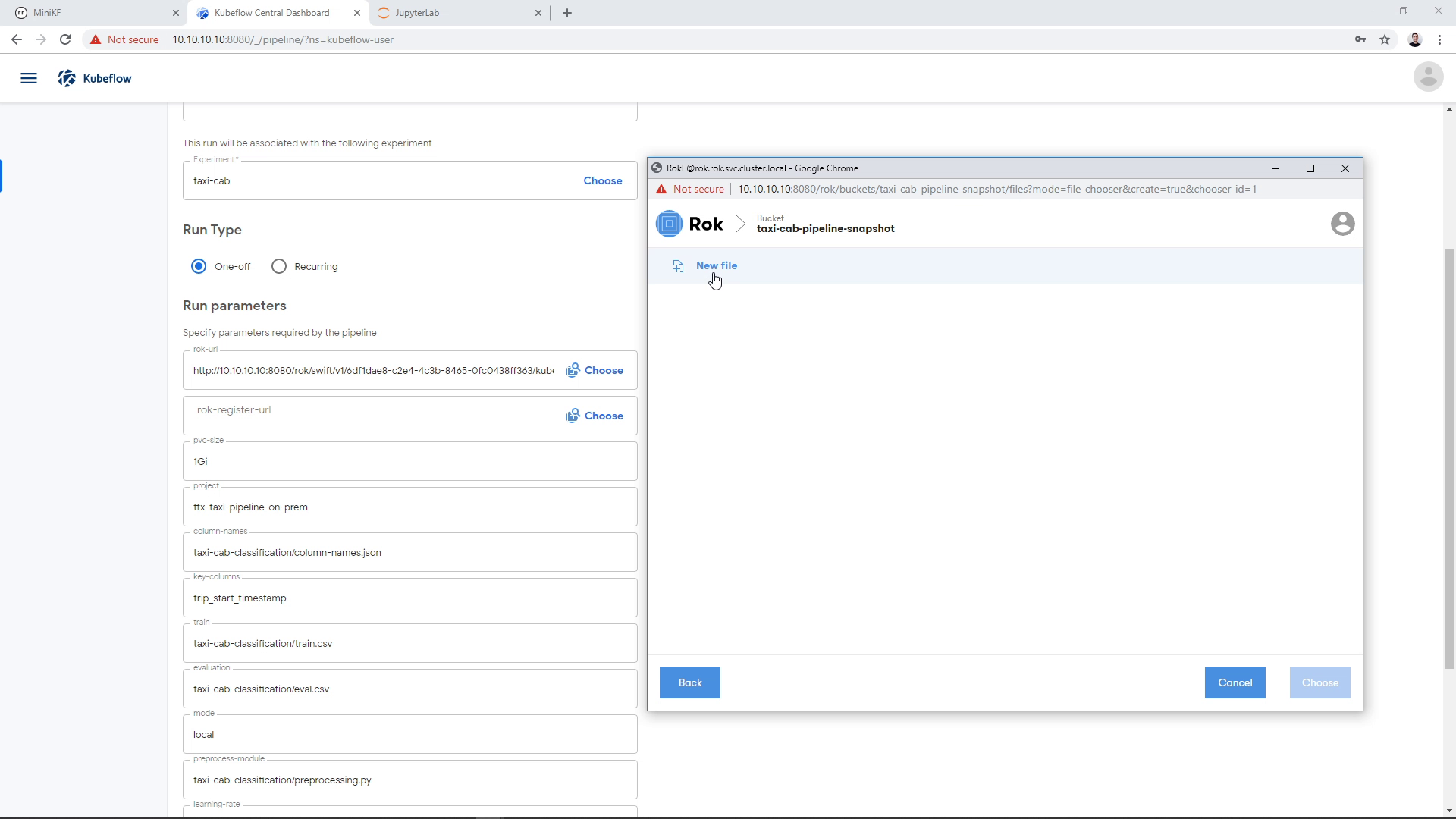Viewport: 1456px width, 819px height.
Task: Open a new browser tab
Action: pos(567,13)
